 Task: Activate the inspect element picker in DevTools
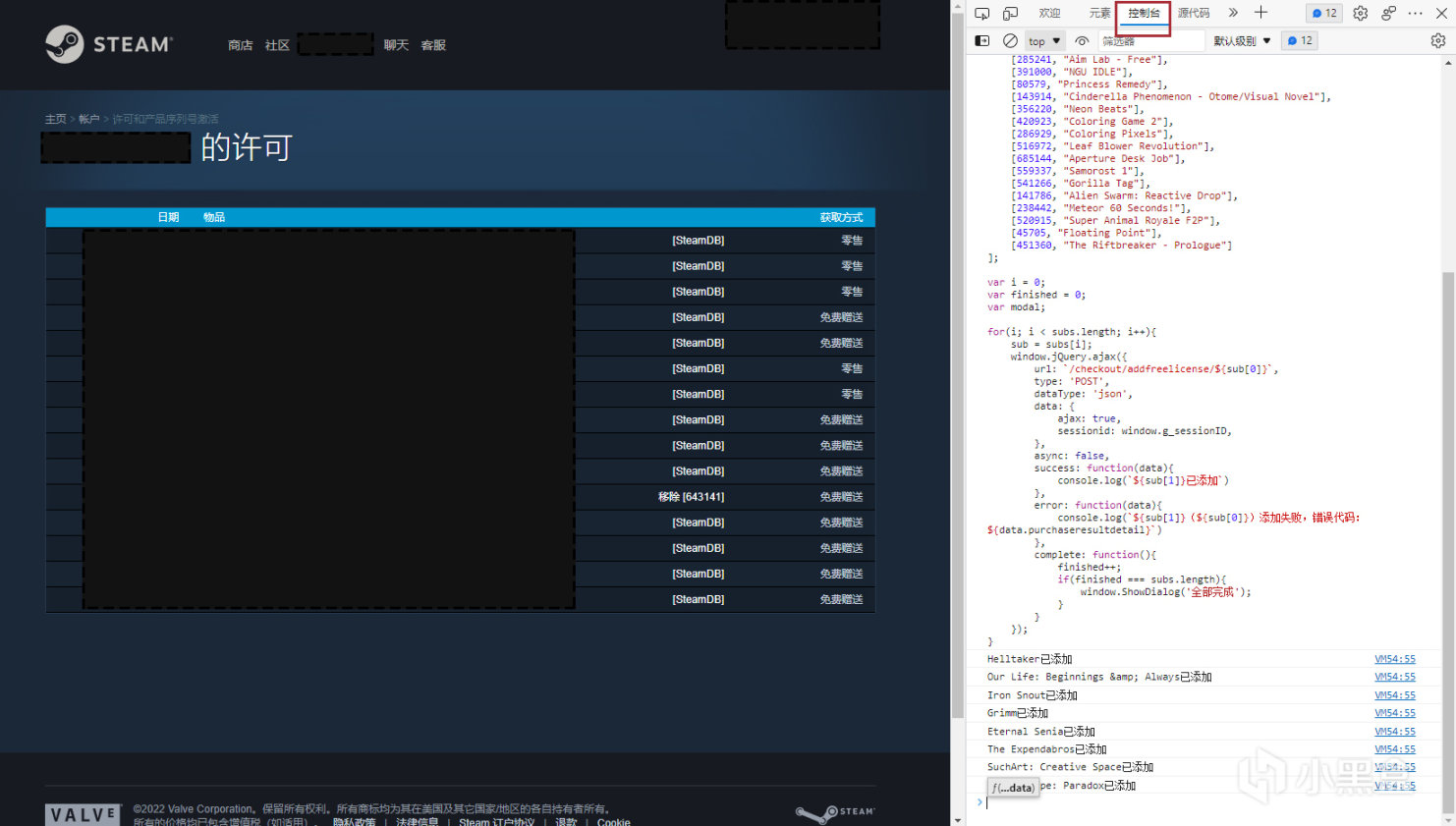click(x=981, y=13)
